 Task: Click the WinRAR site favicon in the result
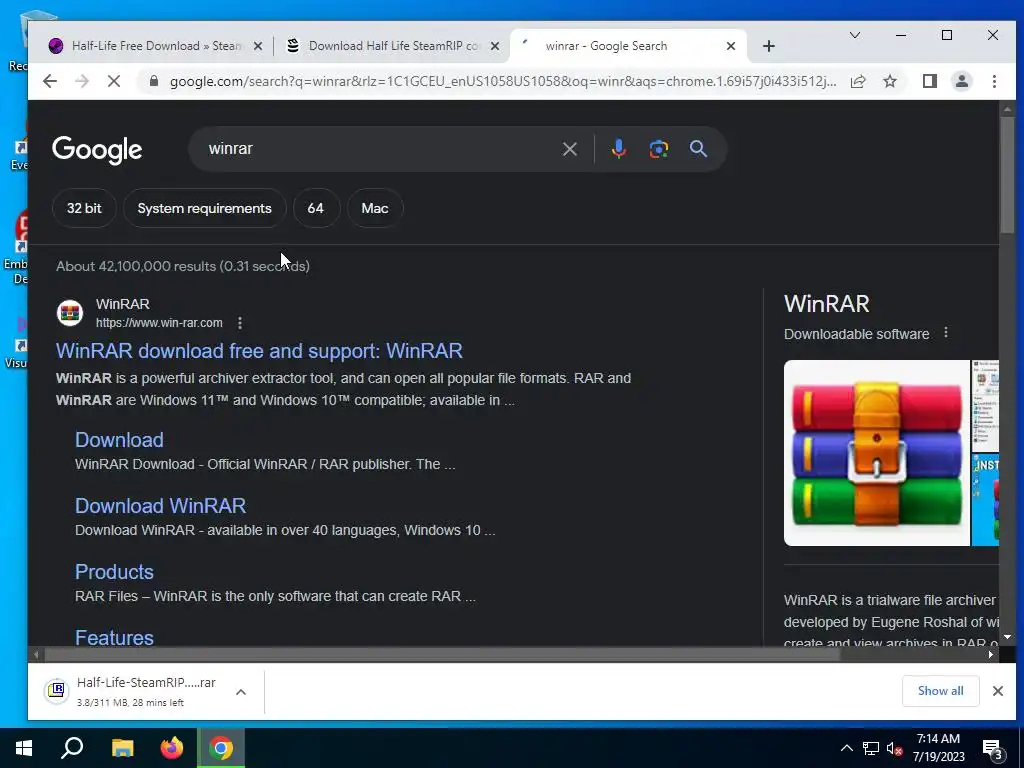(x=70, y=313)
